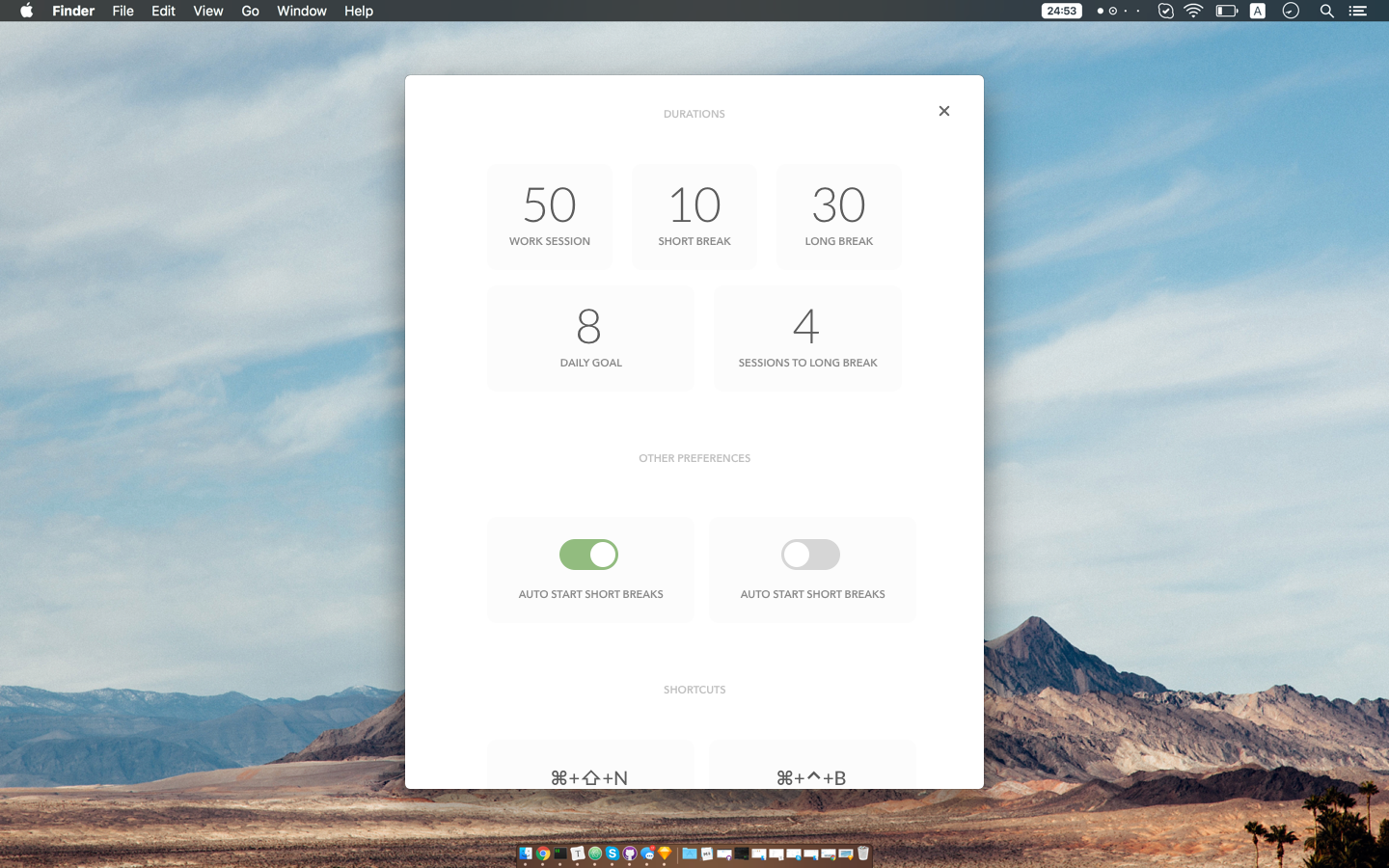This screenshot has height=868, width=1389.
Task: Click the Shortcuts section heading
Action: click(694, 690)
